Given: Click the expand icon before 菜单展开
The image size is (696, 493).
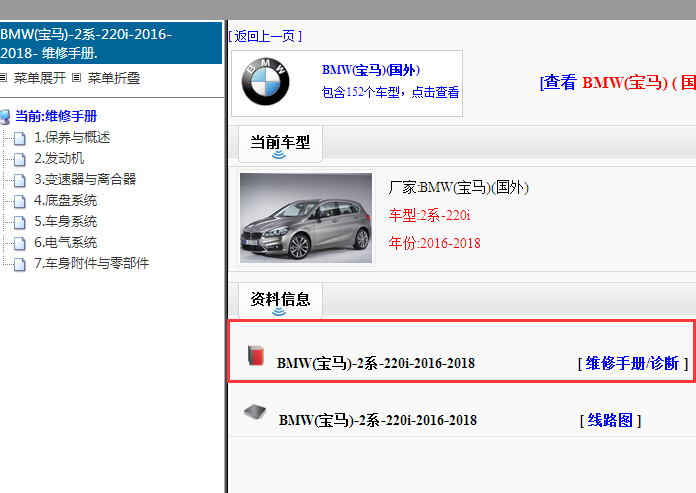Looking at the screenshot, I should (3, 78).
